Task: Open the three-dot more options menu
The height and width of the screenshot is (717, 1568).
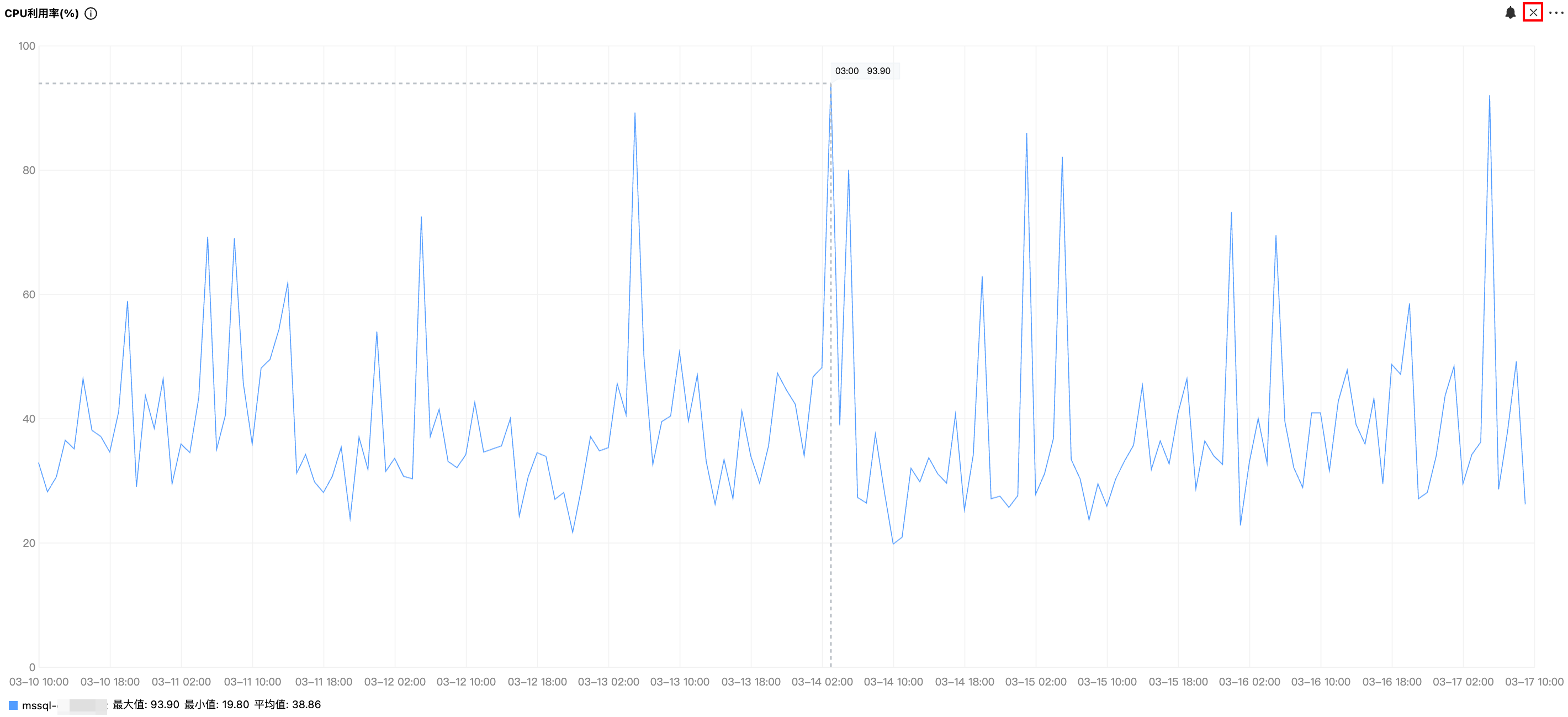Action: click(1556, 13)
